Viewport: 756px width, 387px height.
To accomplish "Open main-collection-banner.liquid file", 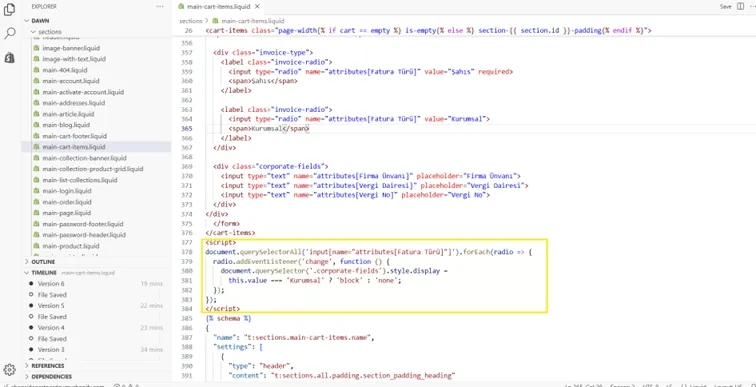I will point(84,158).
